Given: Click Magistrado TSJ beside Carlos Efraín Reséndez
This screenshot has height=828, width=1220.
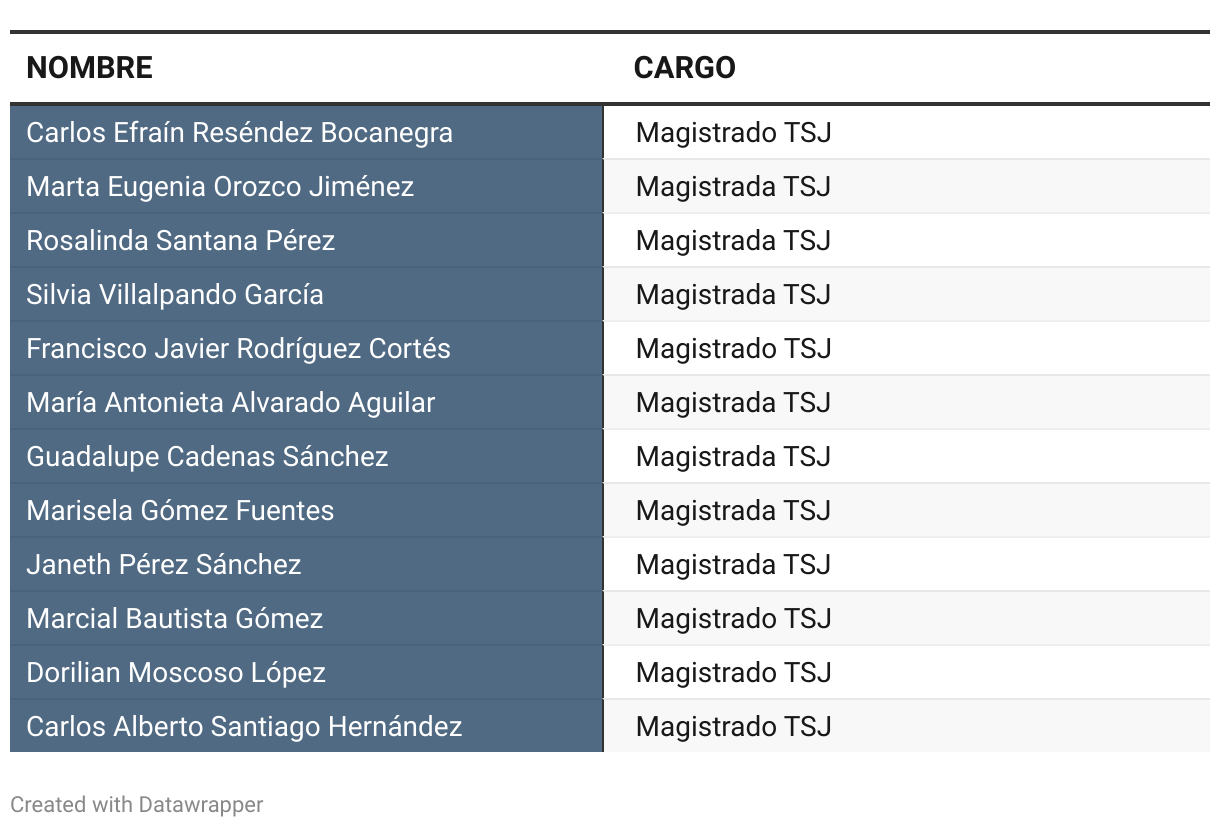Looking at the screenshot, I should click(733, 132).
